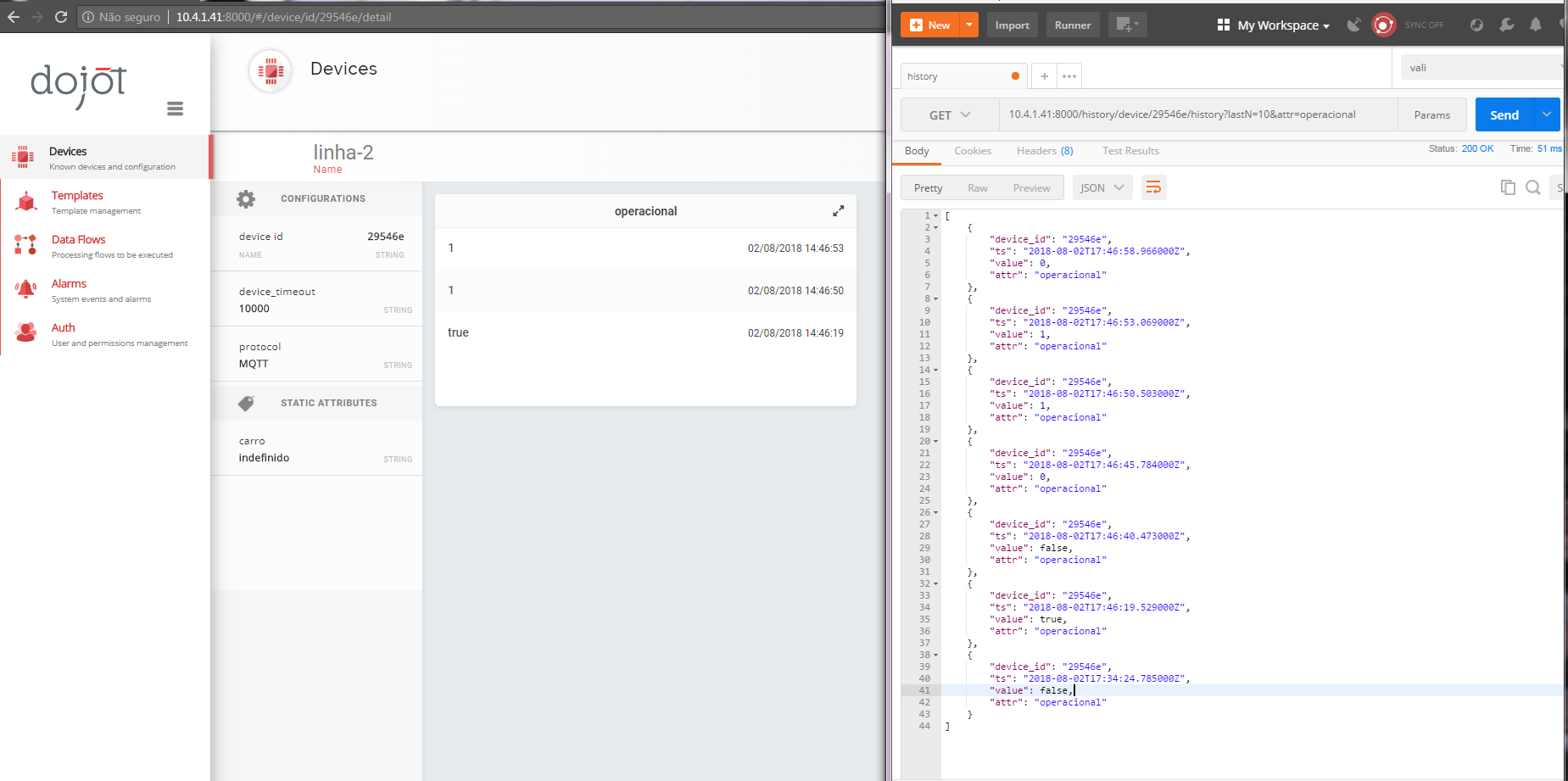Add a new request tab
1568x781 pixels.
click(x=1044, y=76)
